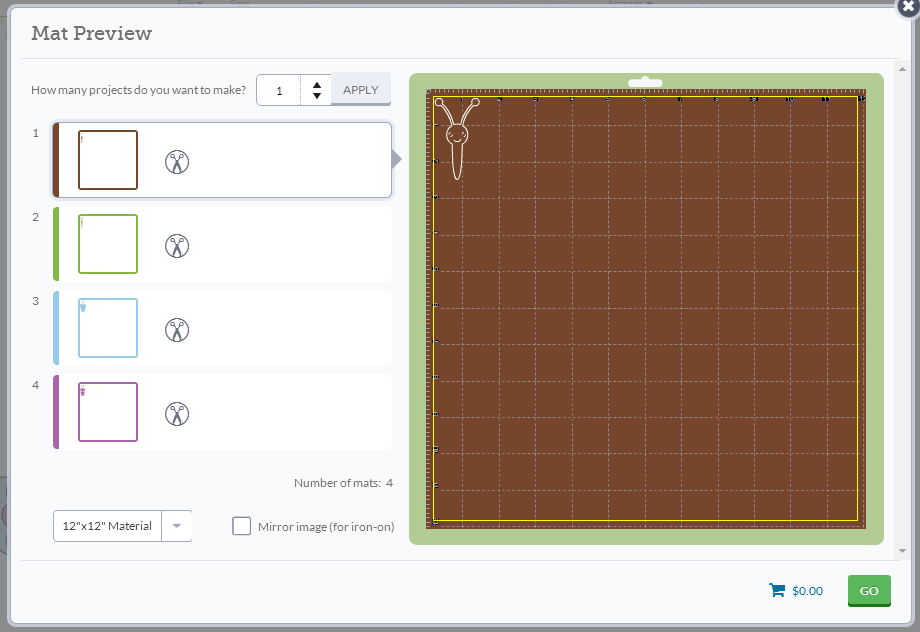Image resolution: width=920 pixels, height=632 pixels.
Task: Apply the project quantity
Action: pos(360,89)
